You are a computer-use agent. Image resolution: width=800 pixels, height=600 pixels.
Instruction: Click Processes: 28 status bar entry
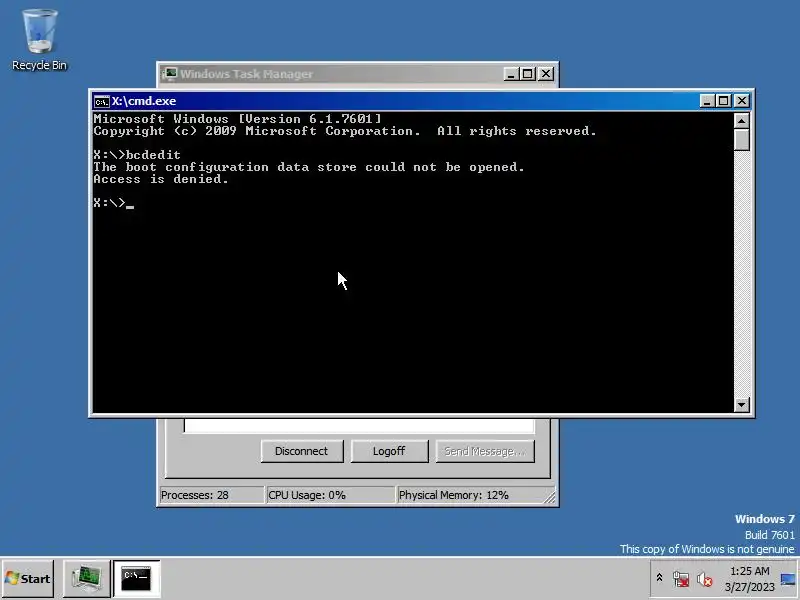[212, 495]
